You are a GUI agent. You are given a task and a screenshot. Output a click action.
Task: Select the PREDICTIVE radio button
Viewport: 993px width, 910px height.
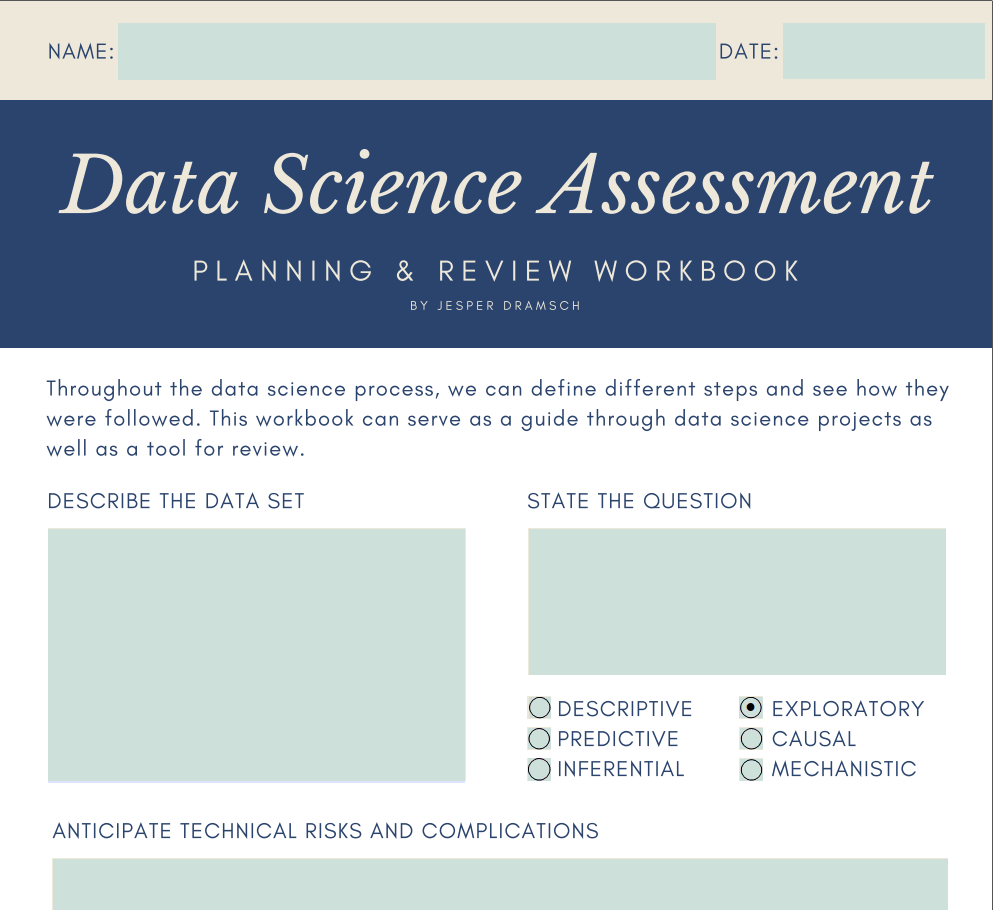tap(539, 738)
